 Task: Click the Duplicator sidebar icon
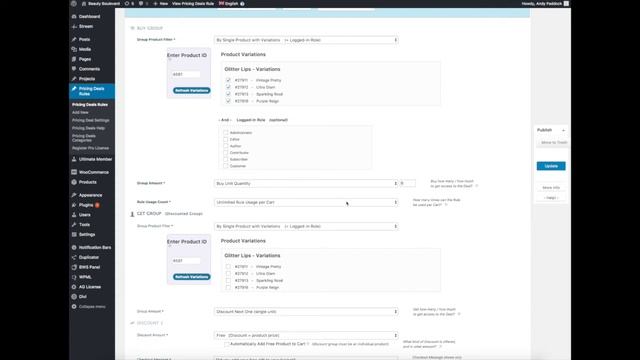tap(74, 257)
